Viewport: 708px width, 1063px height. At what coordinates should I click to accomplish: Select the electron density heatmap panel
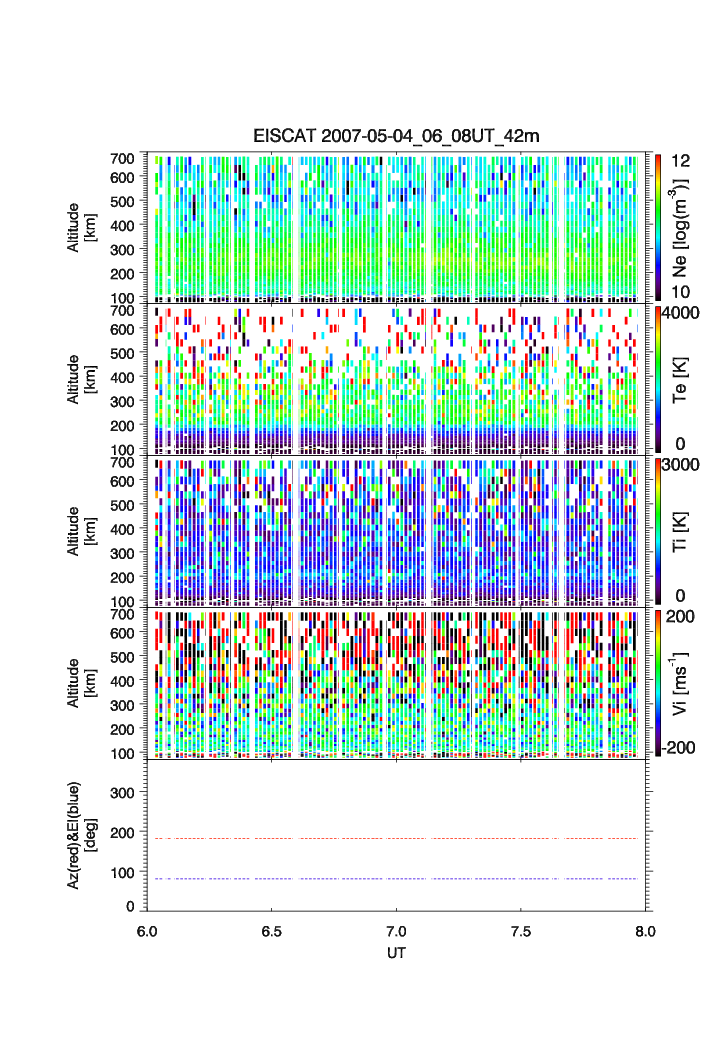[396, 227]
